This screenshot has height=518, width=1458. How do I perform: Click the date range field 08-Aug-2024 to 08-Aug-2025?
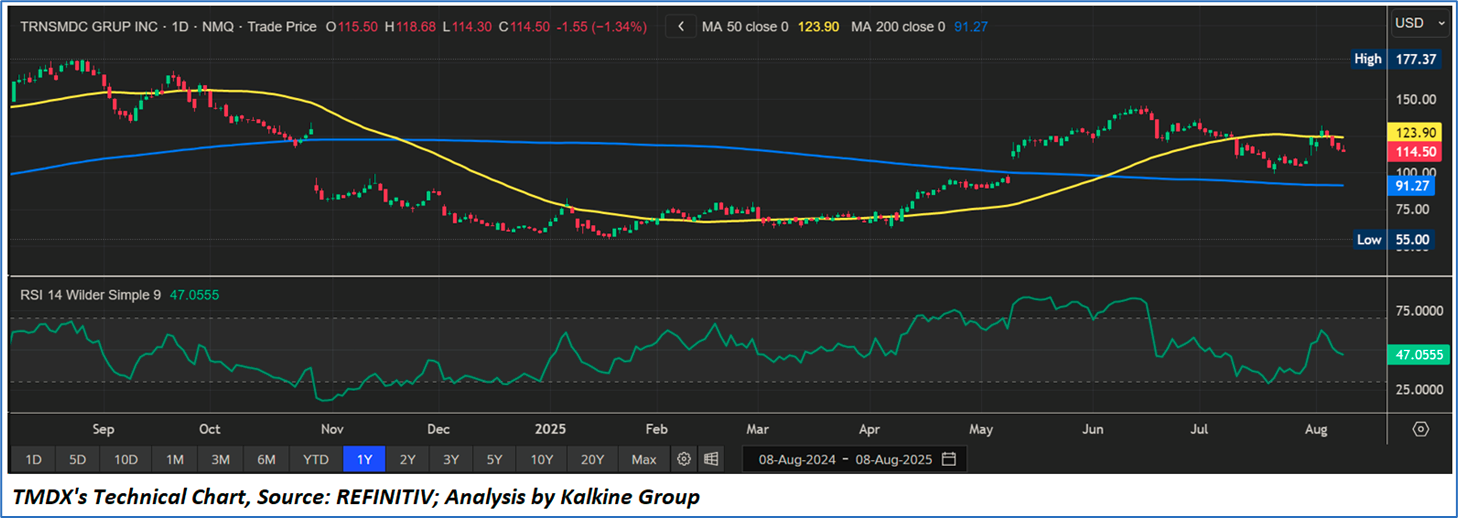click(x=843, y=459)
